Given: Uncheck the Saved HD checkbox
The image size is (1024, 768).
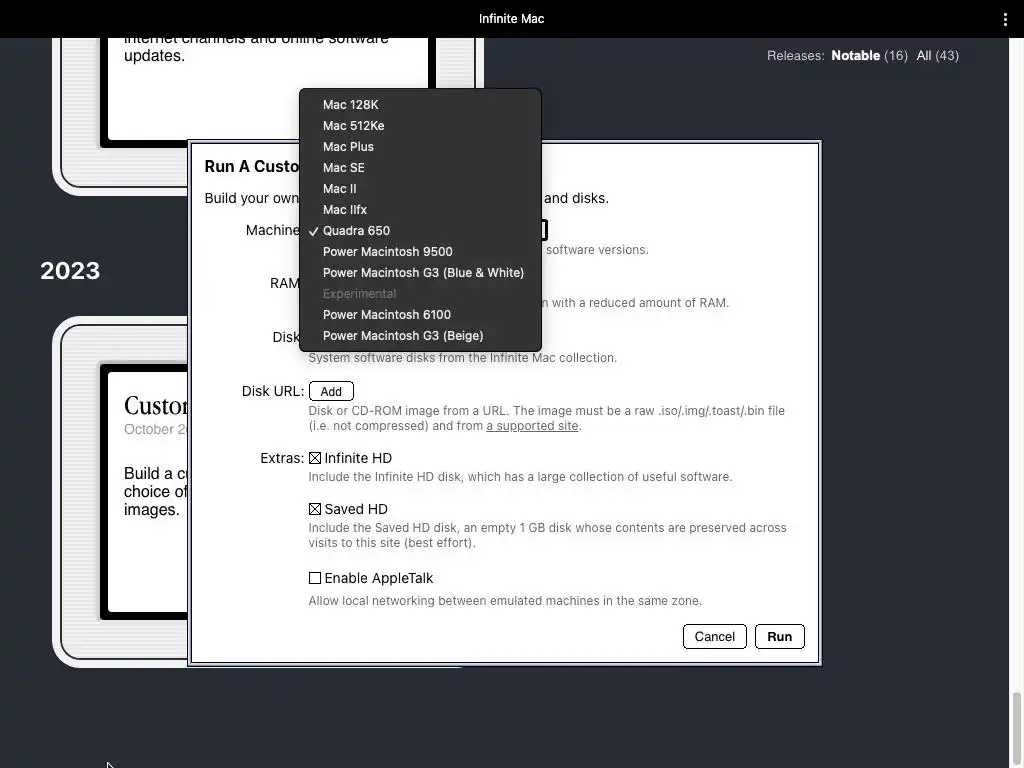Looking at the screenshot, I should click(x=315, y=509).
